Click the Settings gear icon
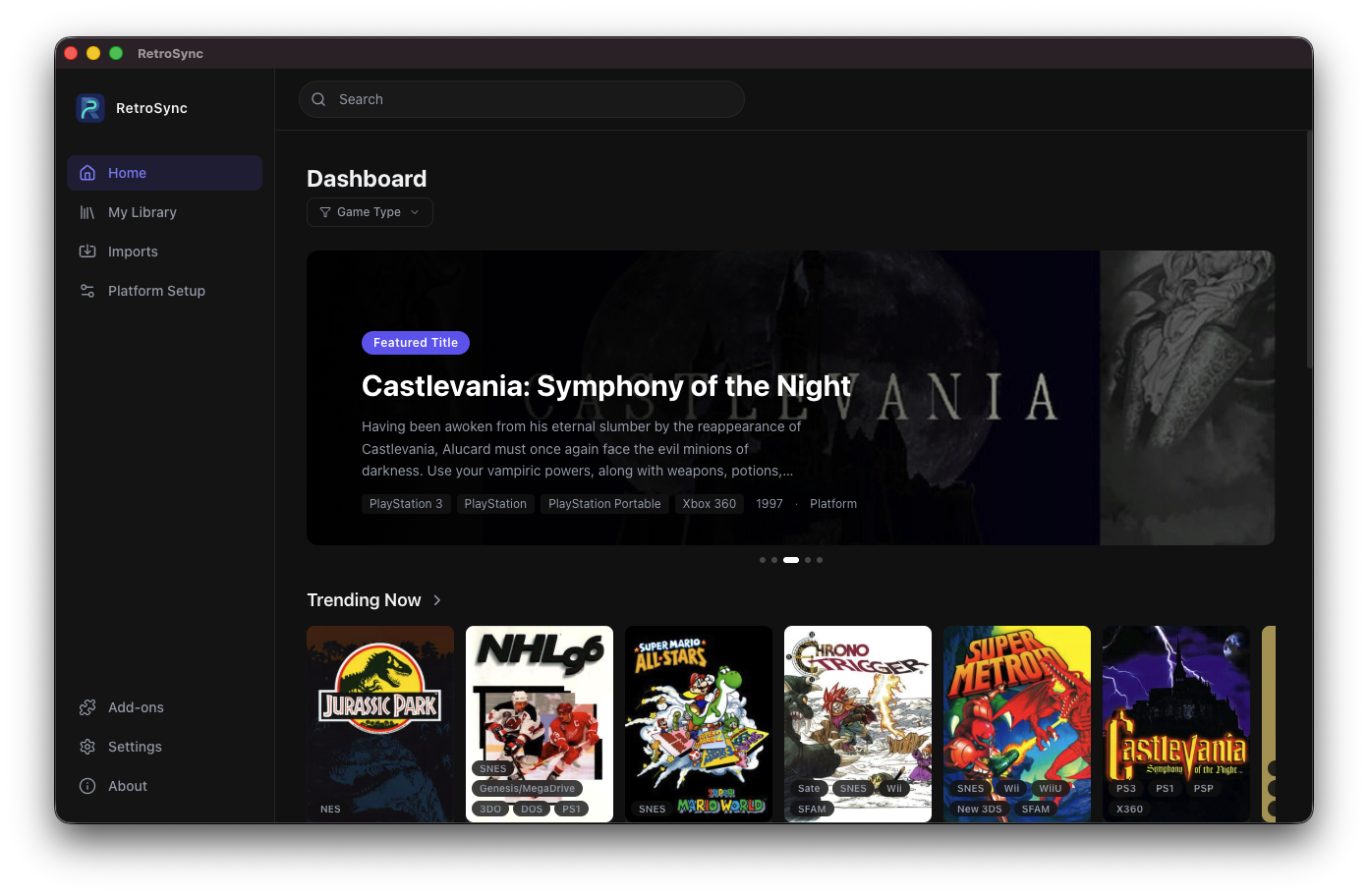Viewport: 1368px width, 896px height. tap(87, 747)
